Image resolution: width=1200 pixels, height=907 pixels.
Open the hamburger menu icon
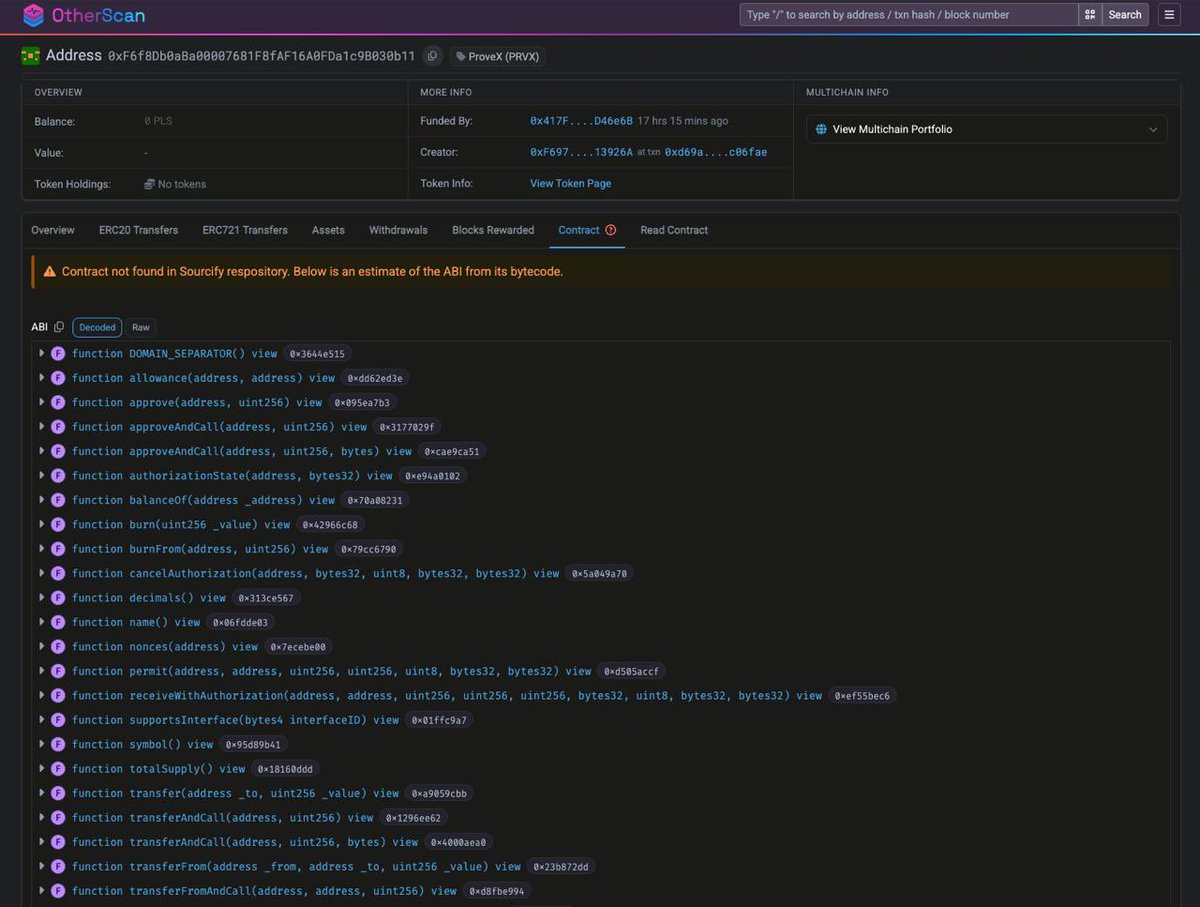(x=1169, y=15)
